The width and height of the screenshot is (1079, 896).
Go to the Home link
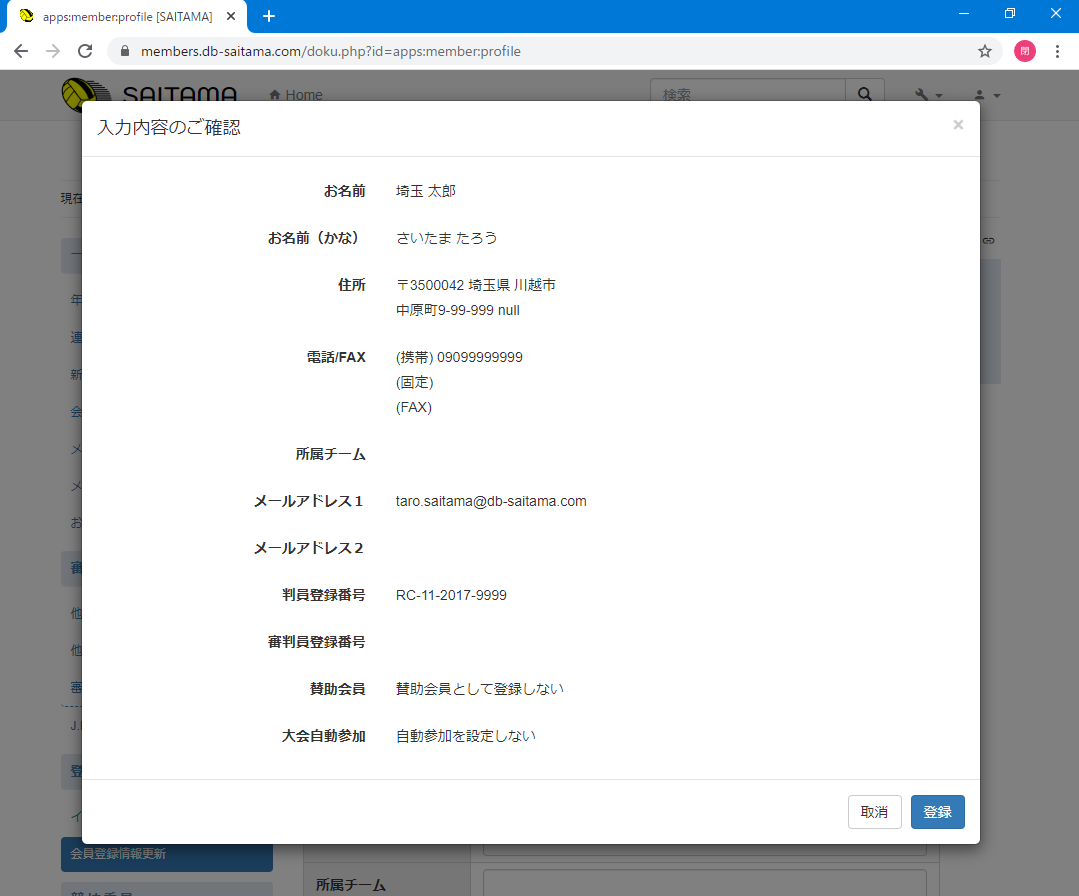(296, 95)
